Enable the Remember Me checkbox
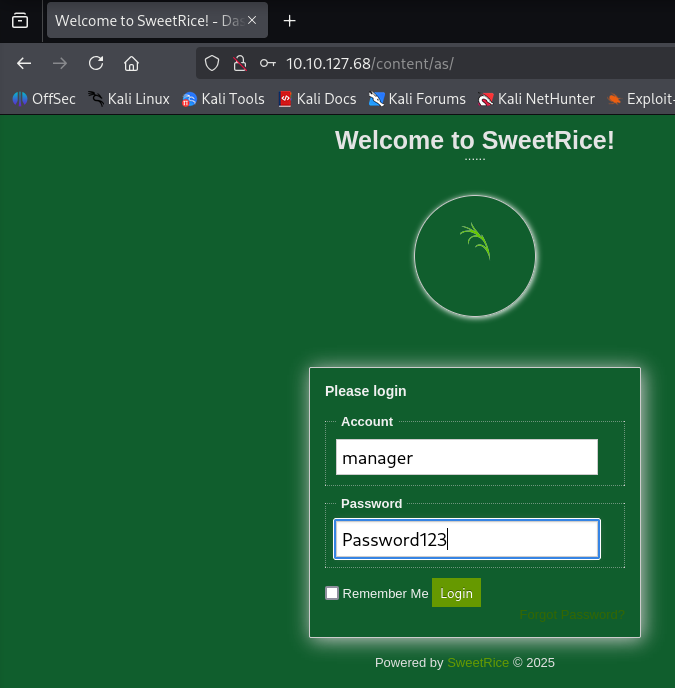The height and width of the screenshot is (688, 675). [332, 593]
